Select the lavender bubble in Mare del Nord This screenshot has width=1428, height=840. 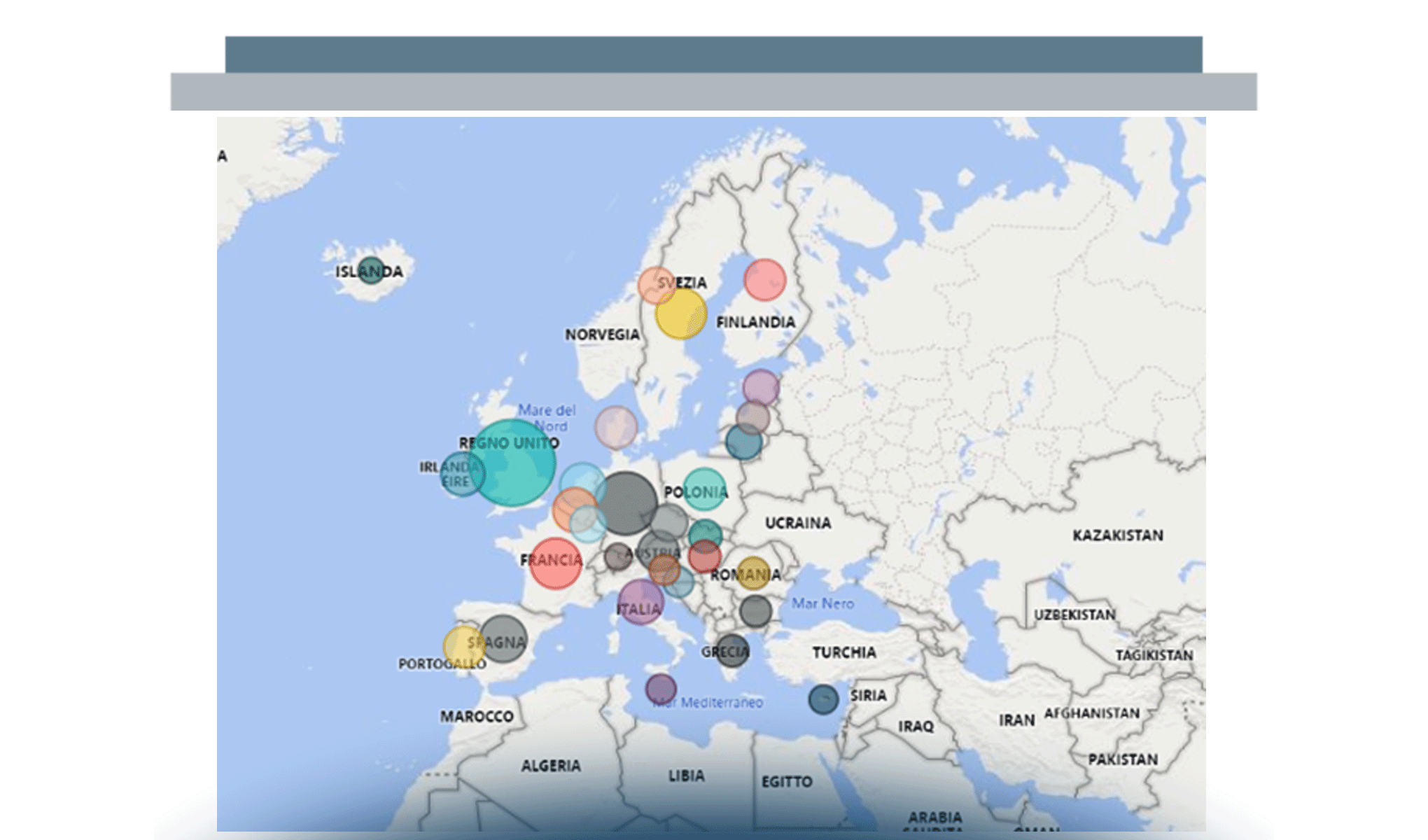click(x=616, y=427)
